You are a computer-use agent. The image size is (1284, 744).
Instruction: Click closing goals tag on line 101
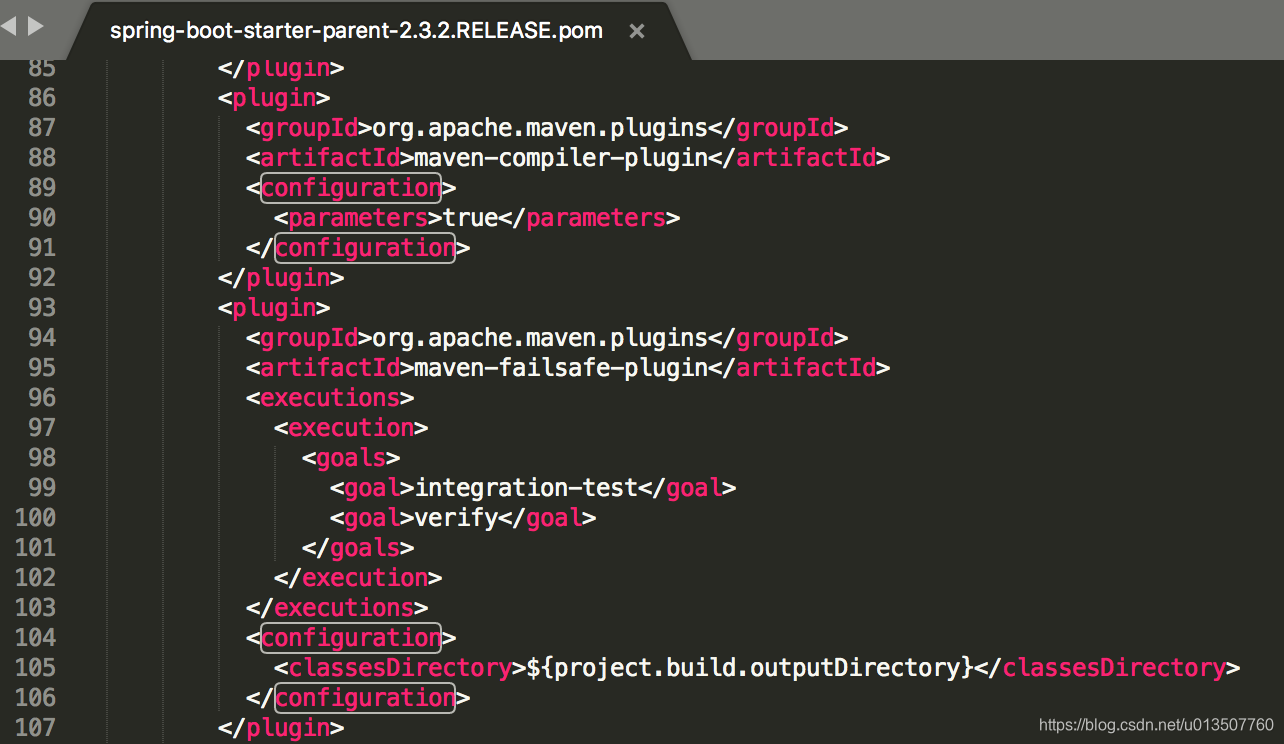(x=358, y=548)
